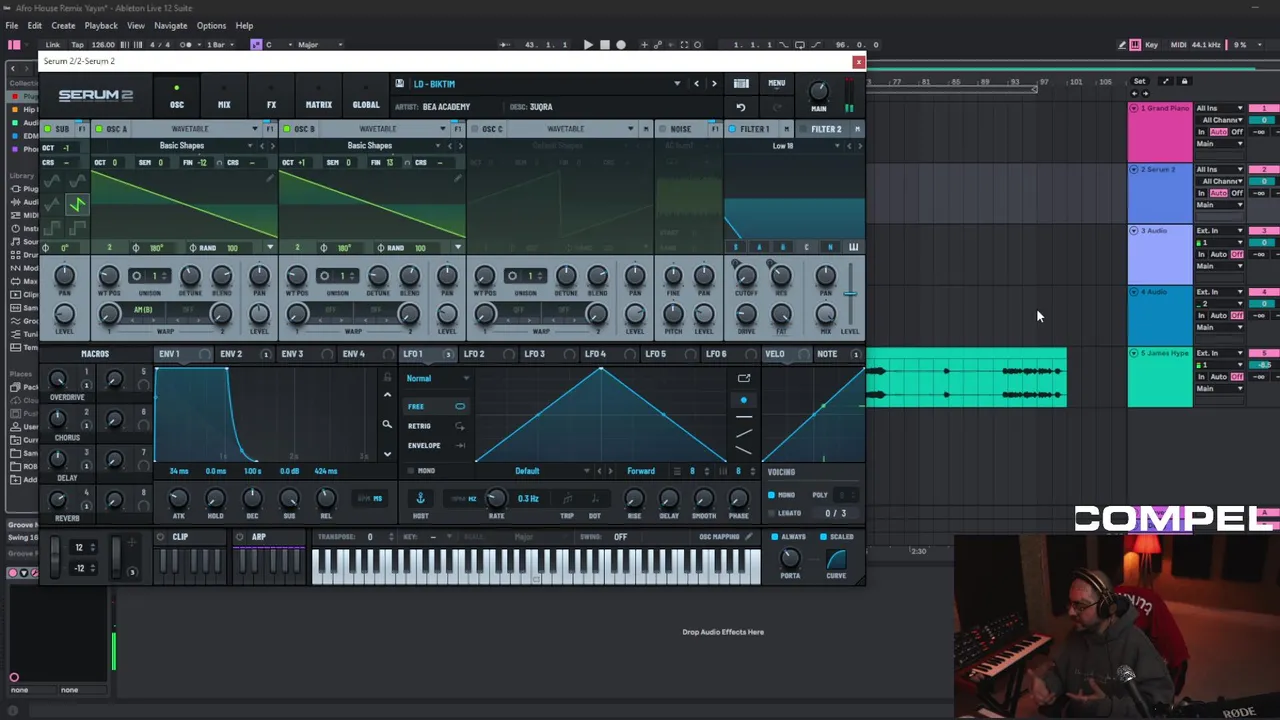Screen dimensions: 1280x720
Task: Click the Ableton Play button
Action: point(587,44)
